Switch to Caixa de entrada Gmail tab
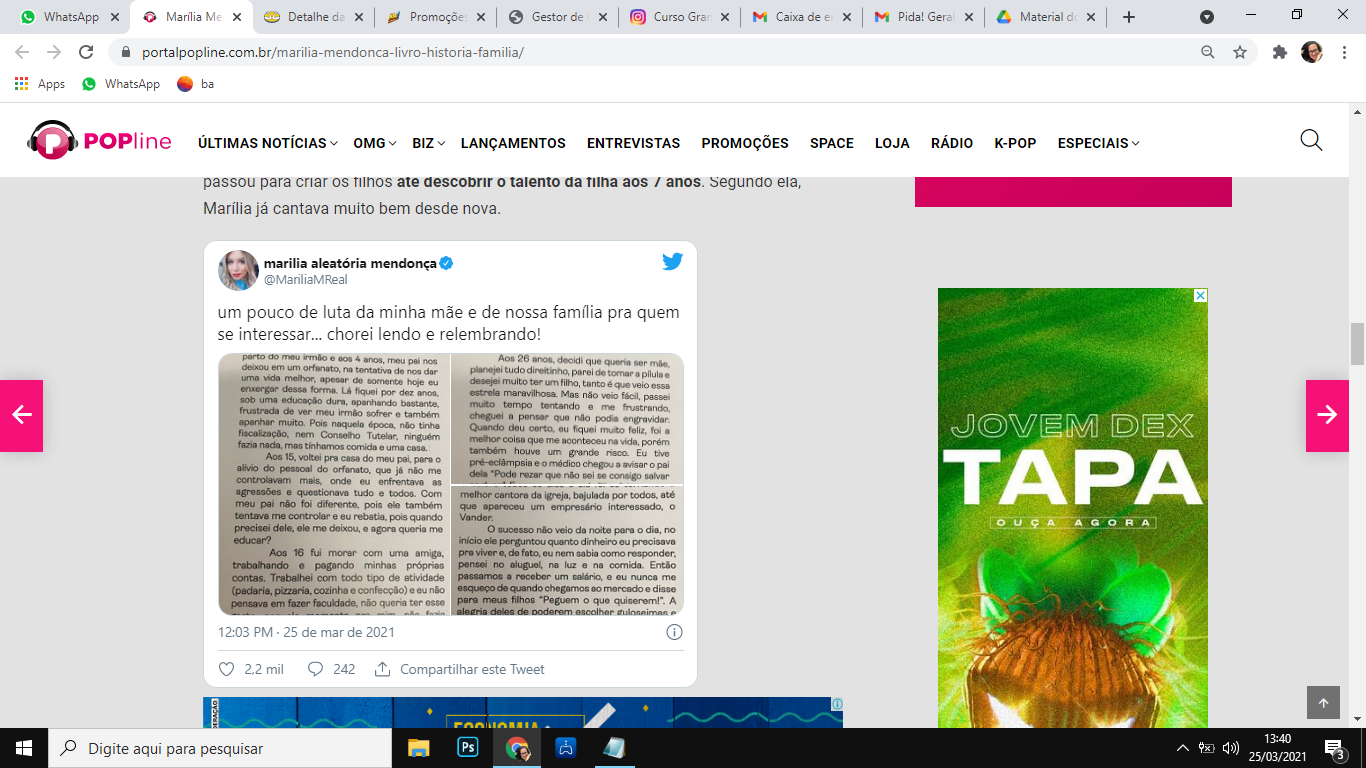 (x=800, y=17)
